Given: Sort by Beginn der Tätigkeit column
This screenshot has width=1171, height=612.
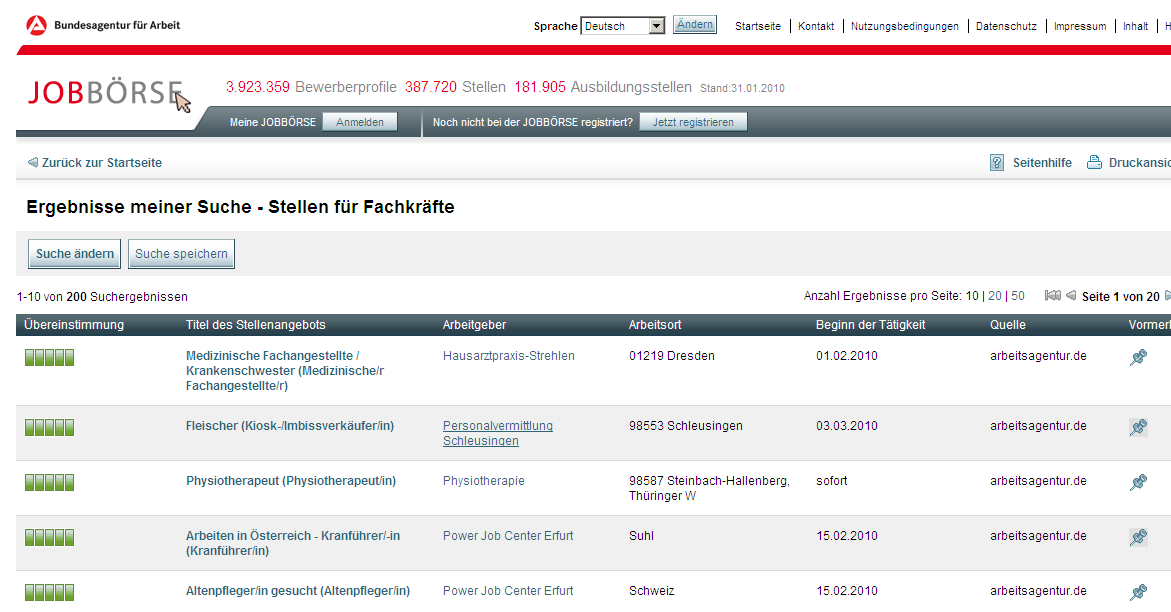Looking at the screenshot, I should point(870,325).
